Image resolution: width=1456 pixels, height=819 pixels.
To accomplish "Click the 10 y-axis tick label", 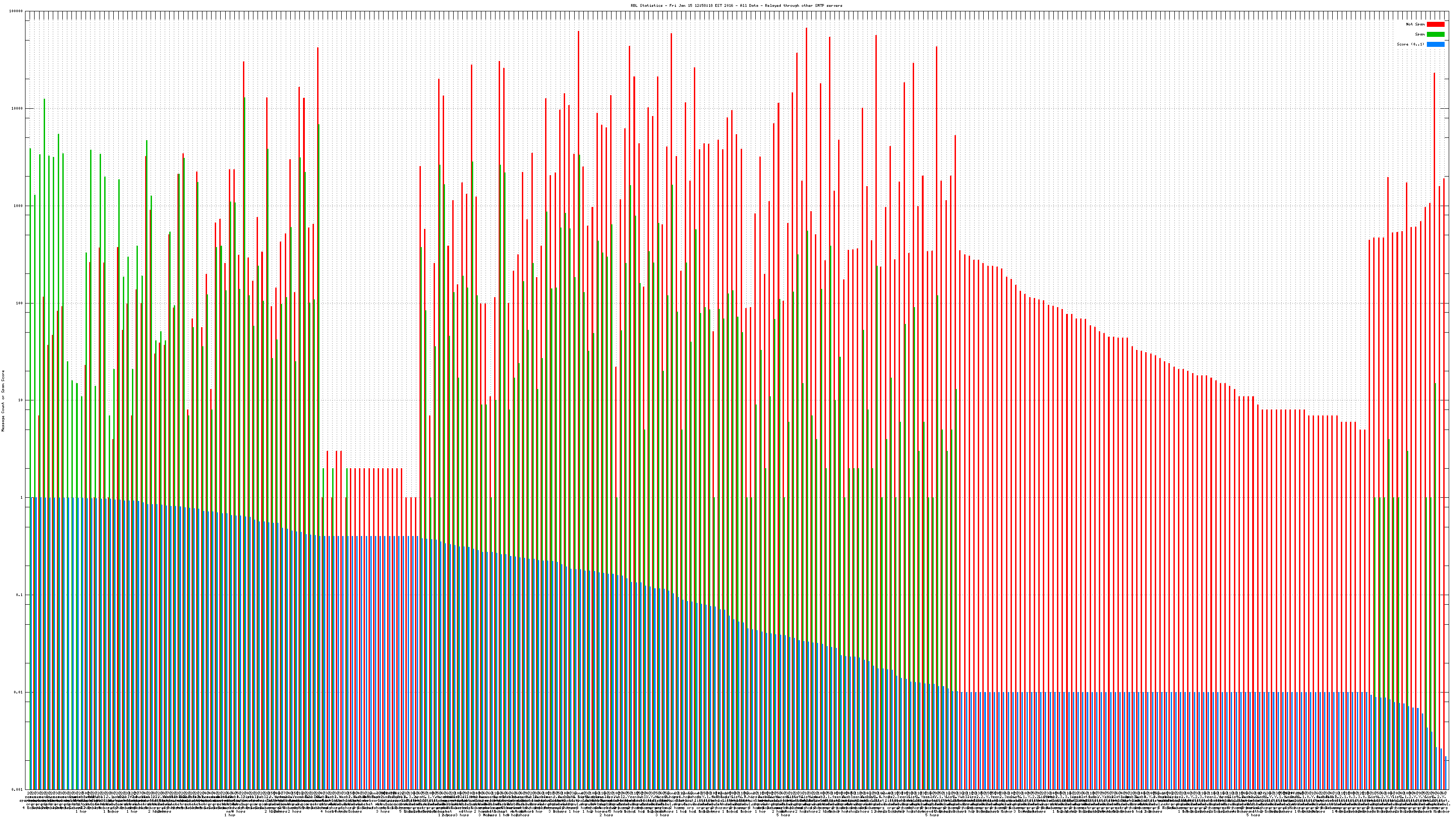I will pos(20,400).
